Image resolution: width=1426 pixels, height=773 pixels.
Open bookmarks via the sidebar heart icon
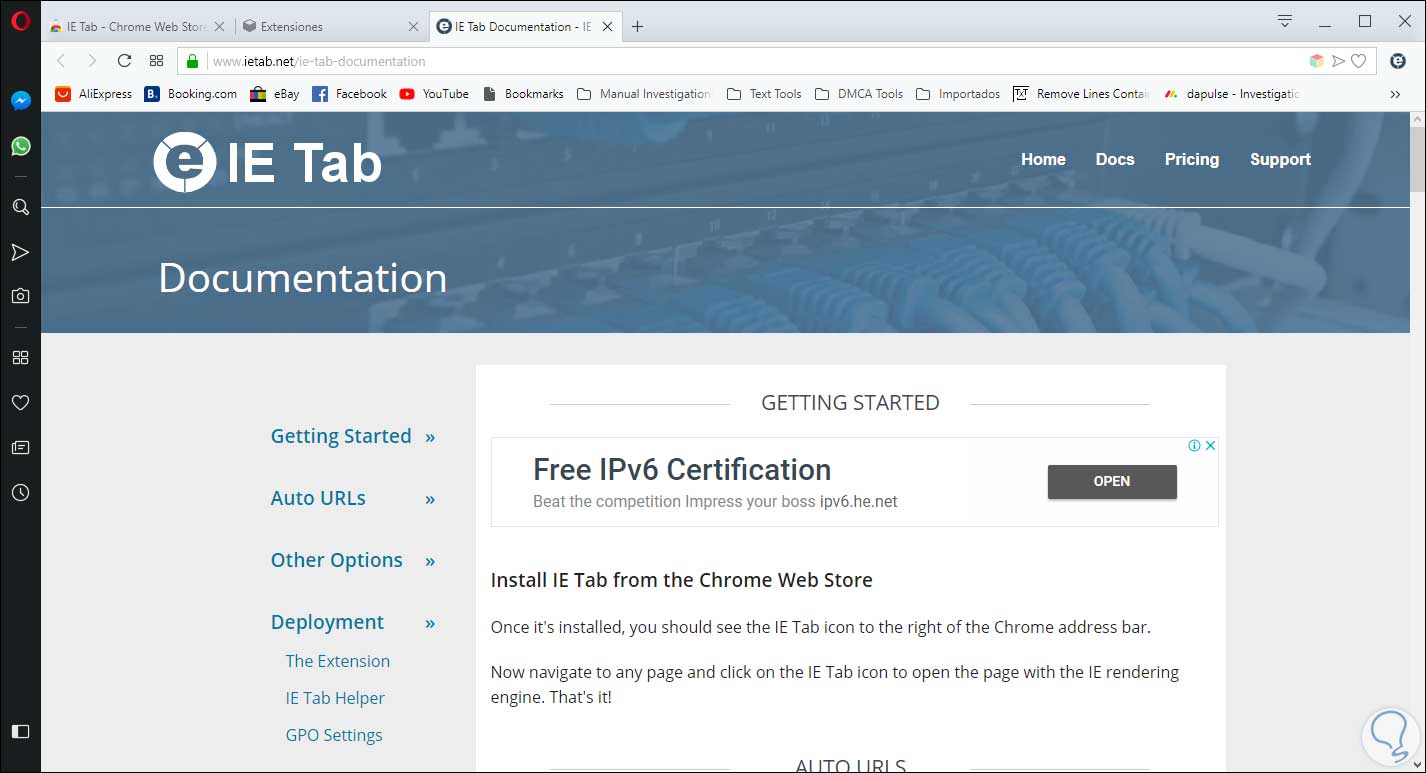pos(20,402)
